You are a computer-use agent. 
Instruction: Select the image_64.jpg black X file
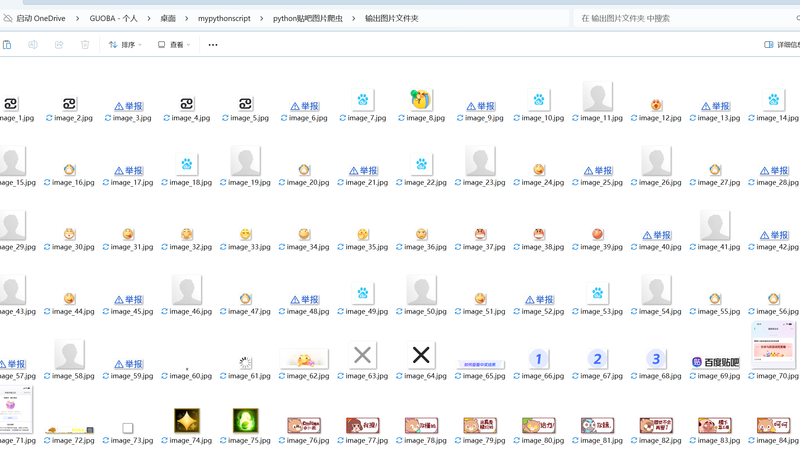click(x=421, y=356)
